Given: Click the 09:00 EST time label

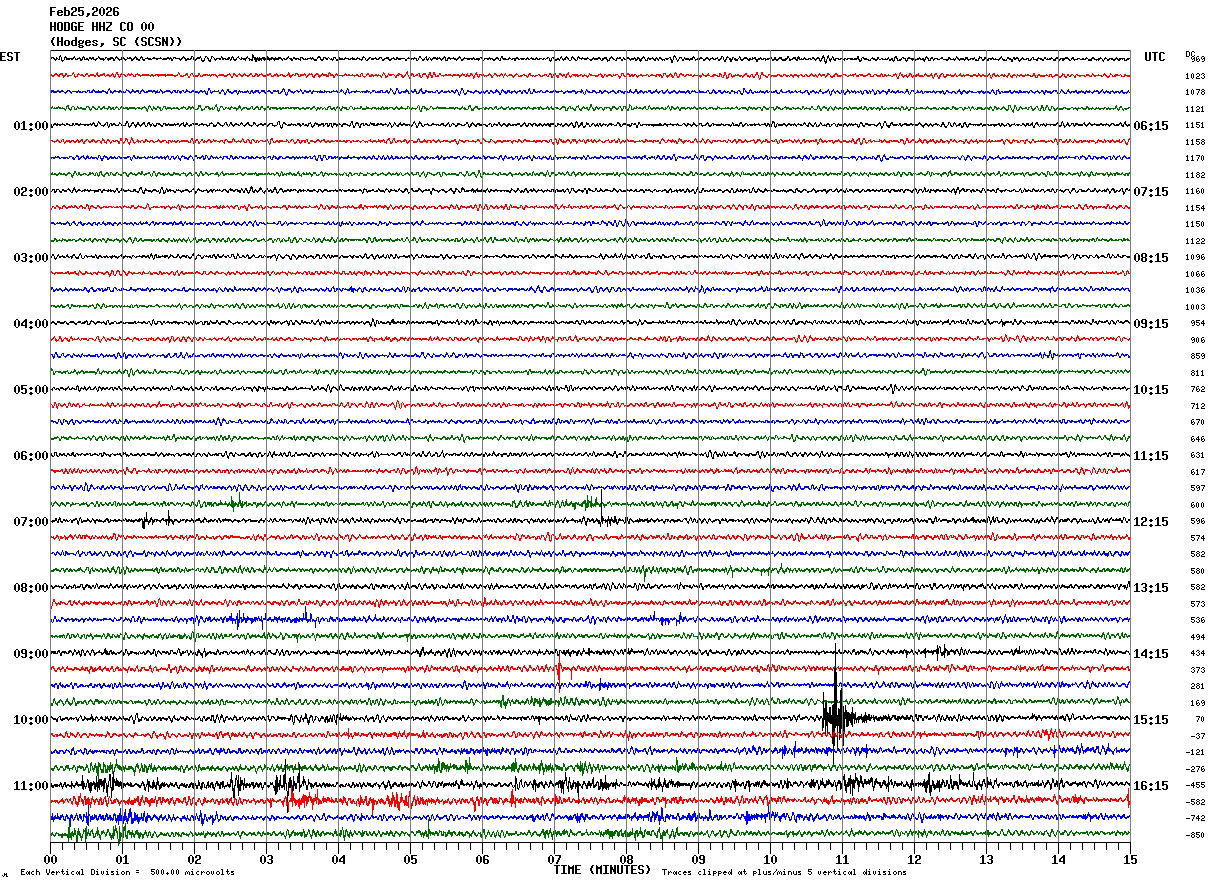Looking at the screenshot, I should [x=31, y=654].
